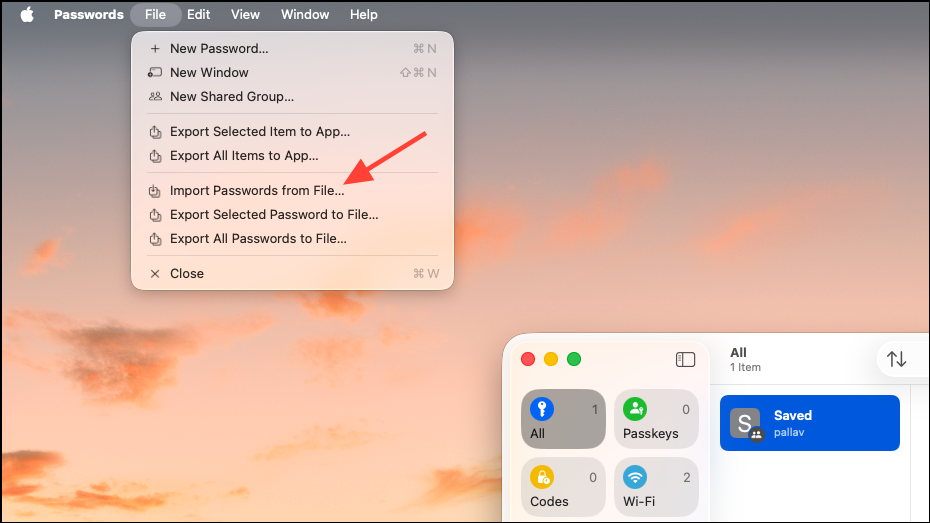Image resolution: width=930 pixels, height=523 pixels.
Task: Click the blue key icon for All
Action: point(542,409)
